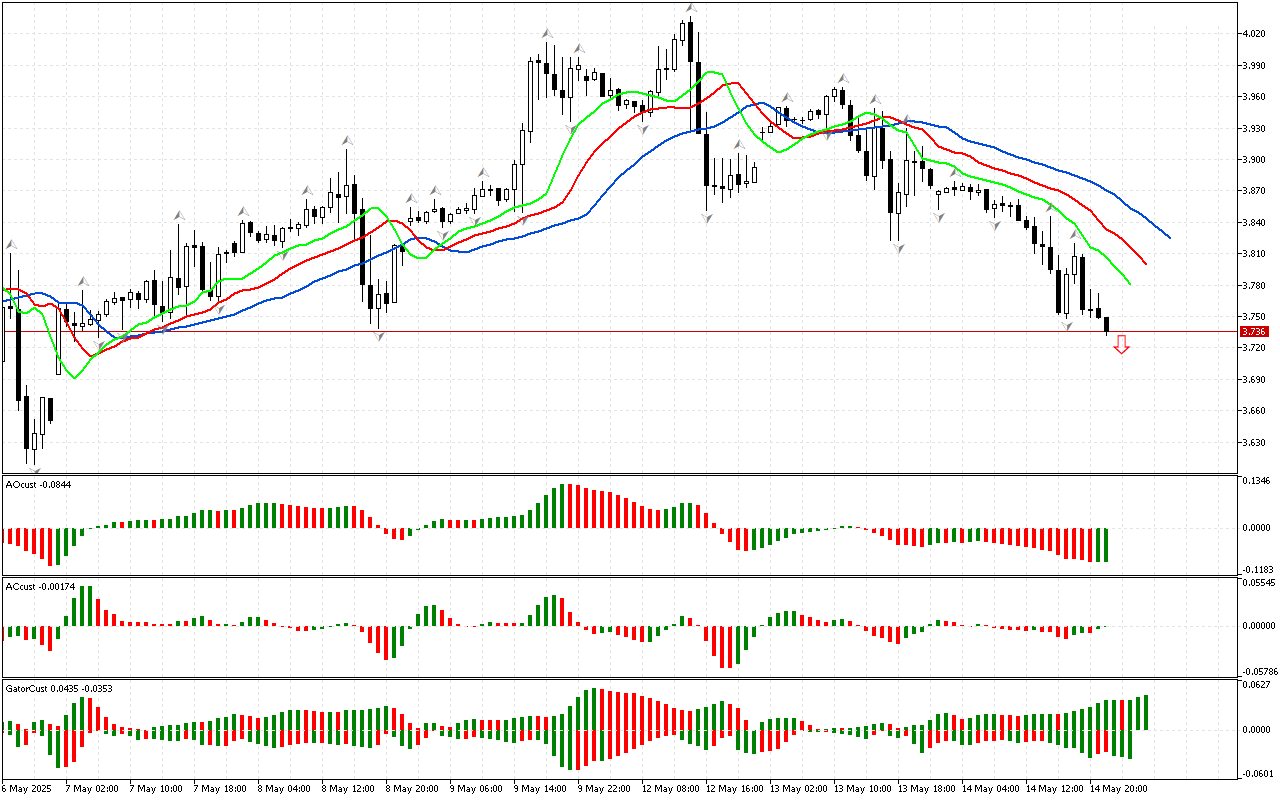Click the last black candle on the chart

pyautogui.click(x=1106, y=324)
